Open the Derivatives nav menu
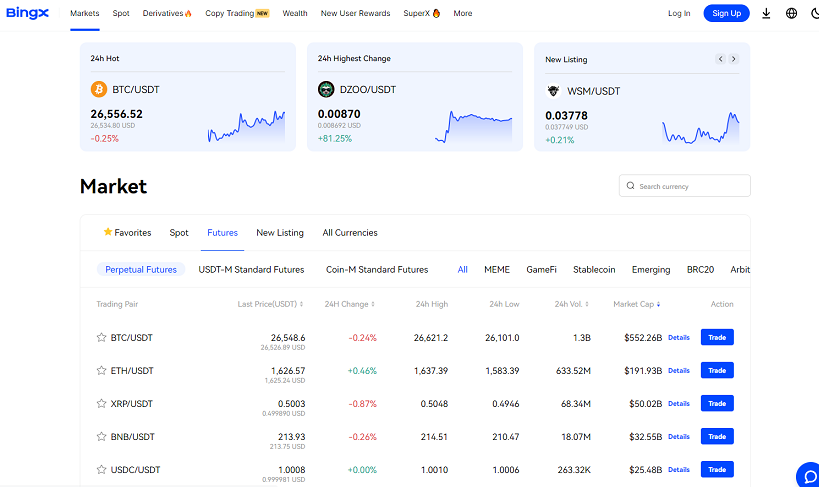 point(167,13)
